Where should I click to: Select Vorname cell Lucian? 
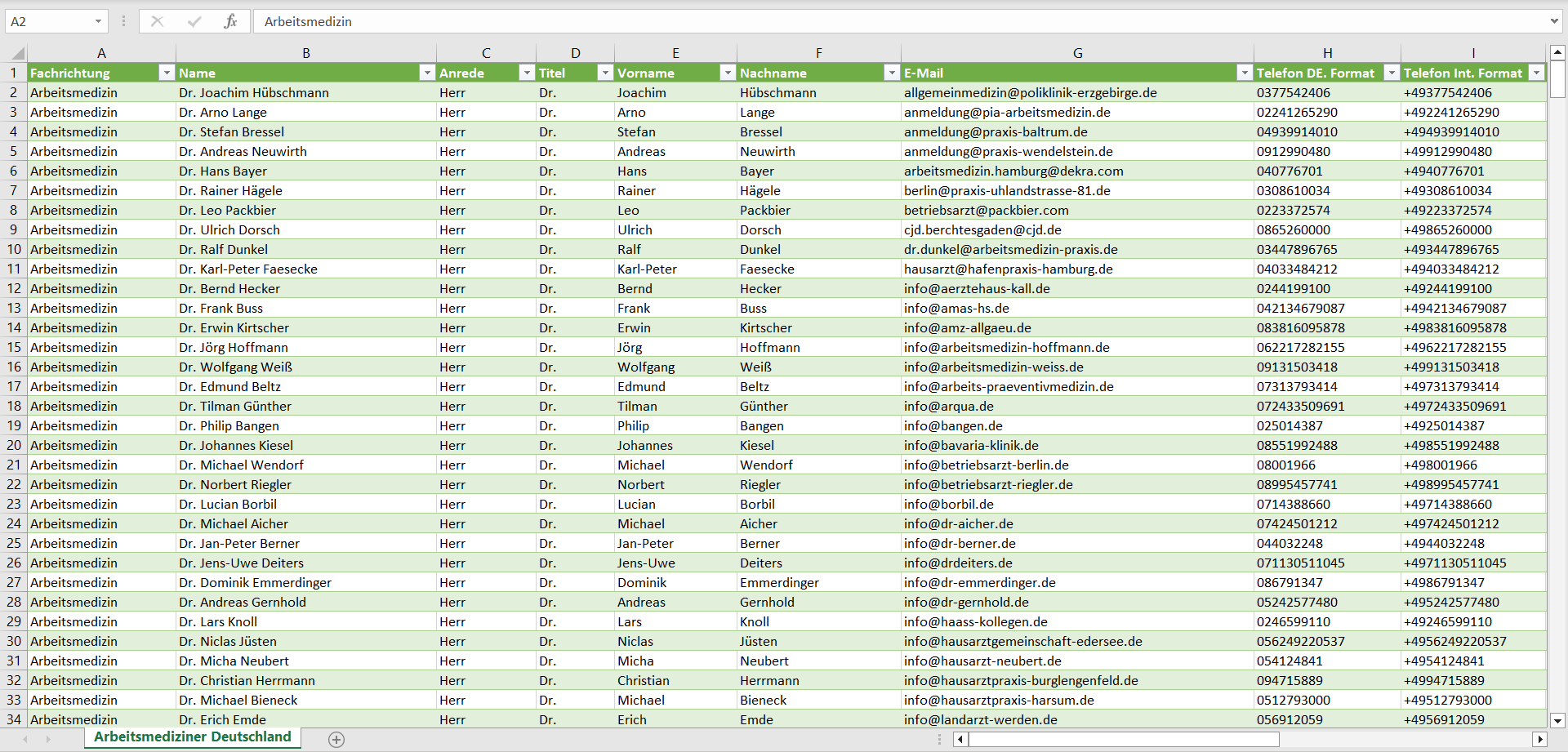coord(675,504)
